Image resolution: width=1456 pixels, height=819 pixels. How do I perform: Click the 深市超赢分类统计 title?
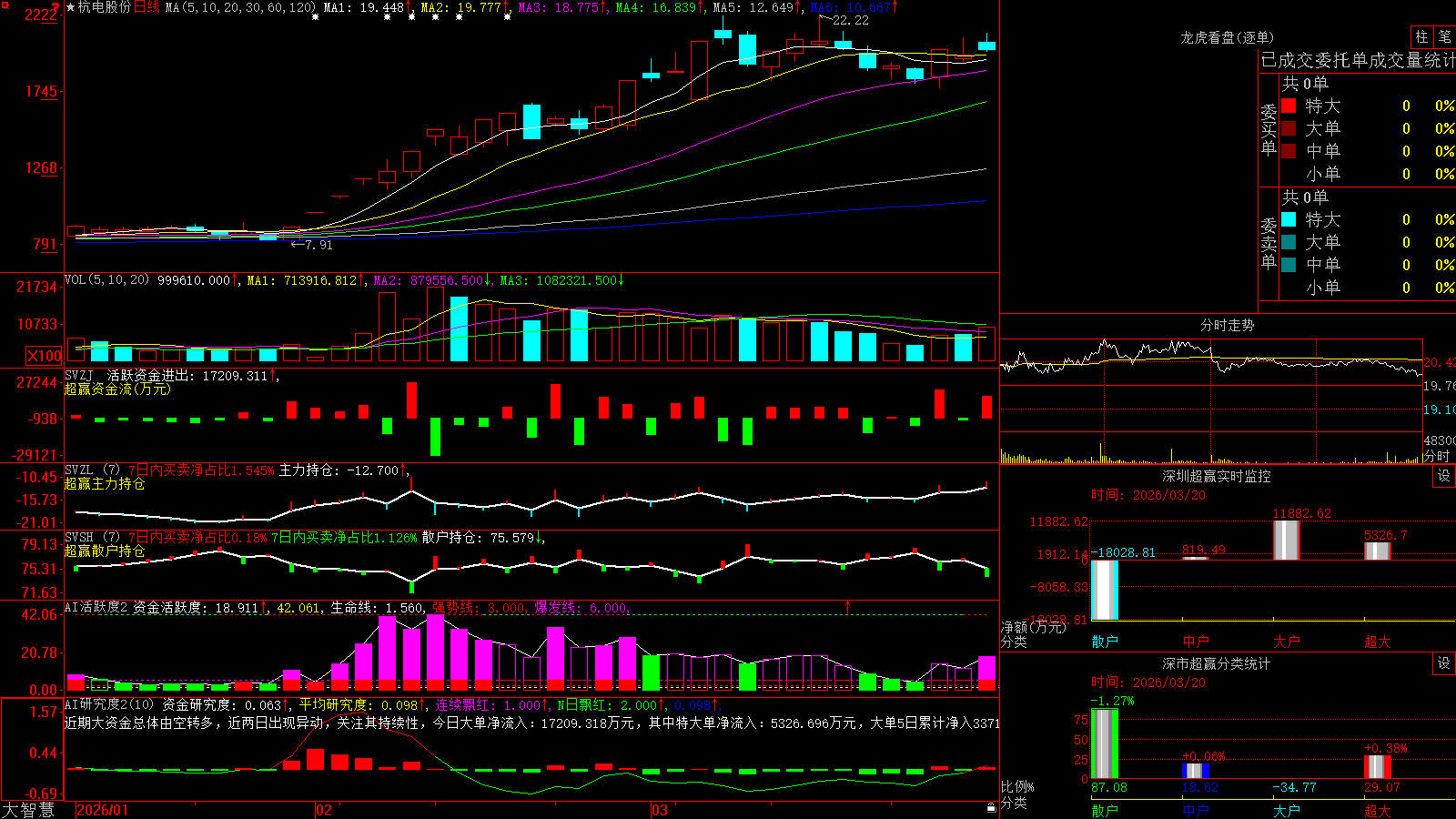[1216, 663]
